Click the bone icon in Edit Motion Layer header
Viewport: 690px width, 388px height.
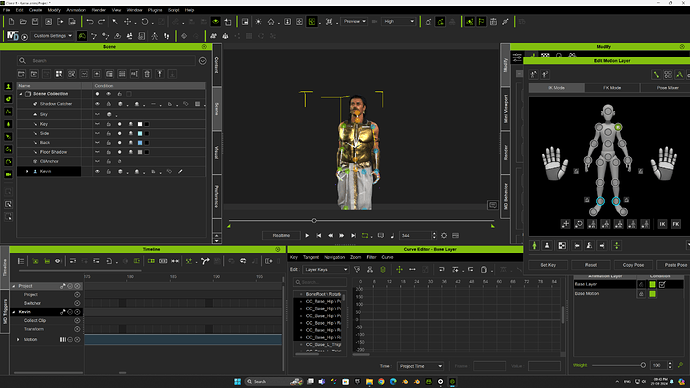(656, 75)
